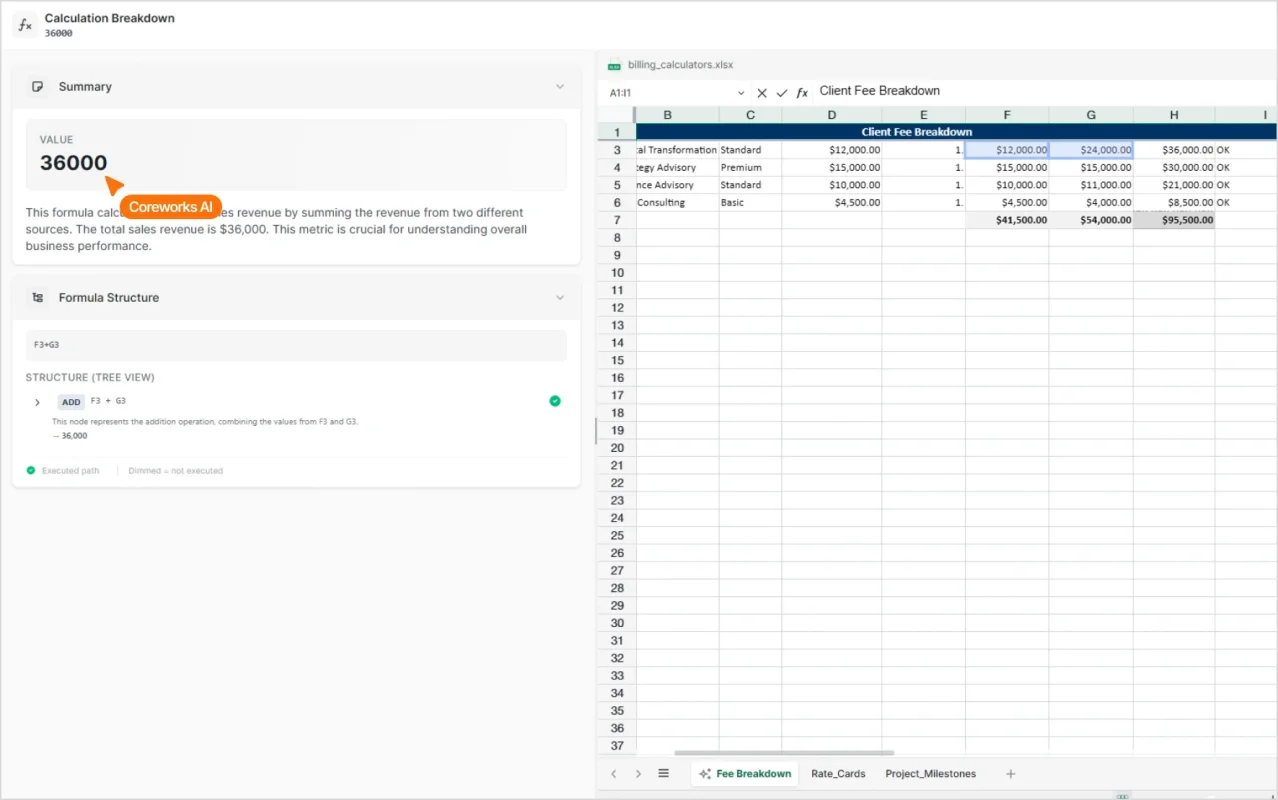The width and height of the screenshot is (1278, 800).
Task: Select the $95,500.00 total cell
Action: click(1174, 220)
